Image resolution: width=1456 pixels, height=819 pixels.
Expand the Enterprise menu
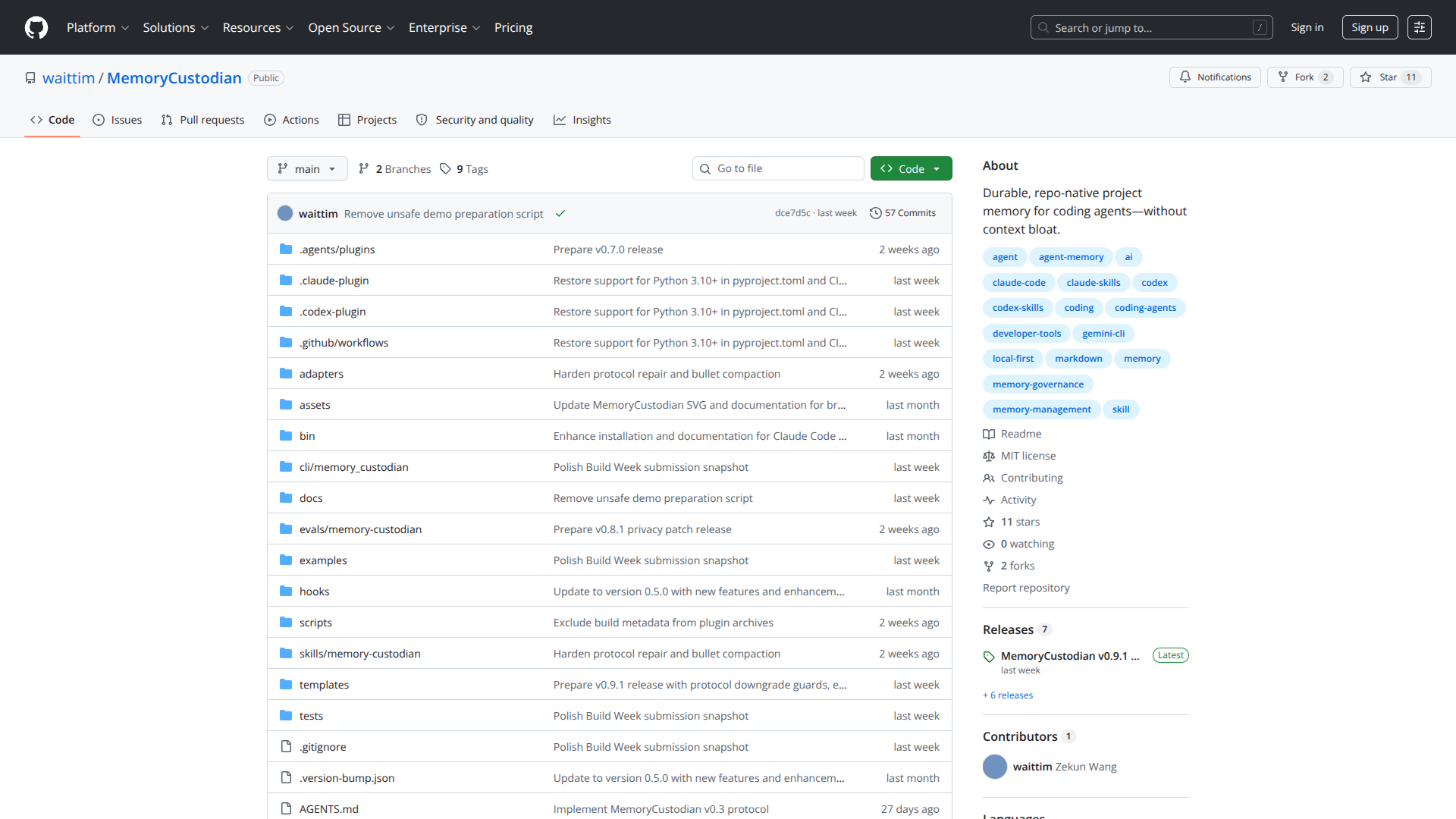[x=444, y=27]
